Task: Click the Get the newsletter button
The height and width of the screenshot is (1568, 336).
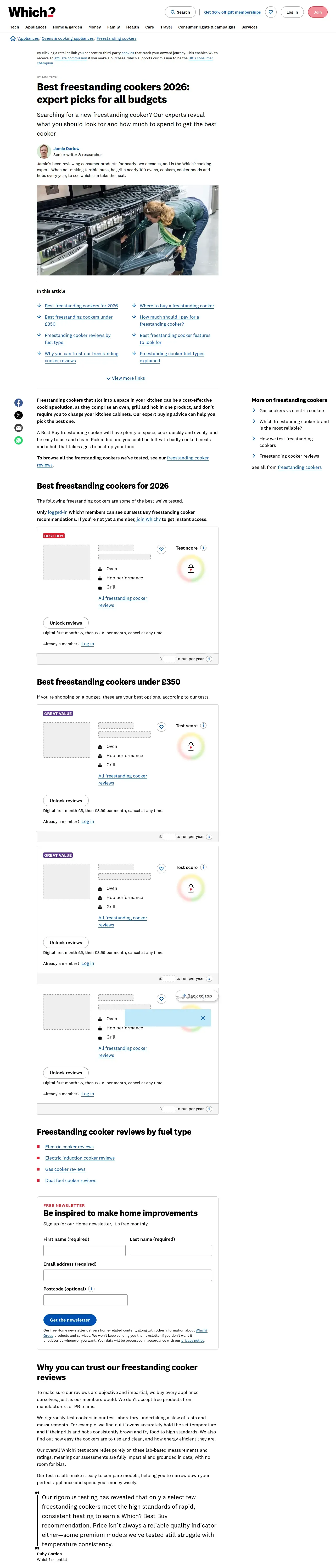Action: 70,1320
